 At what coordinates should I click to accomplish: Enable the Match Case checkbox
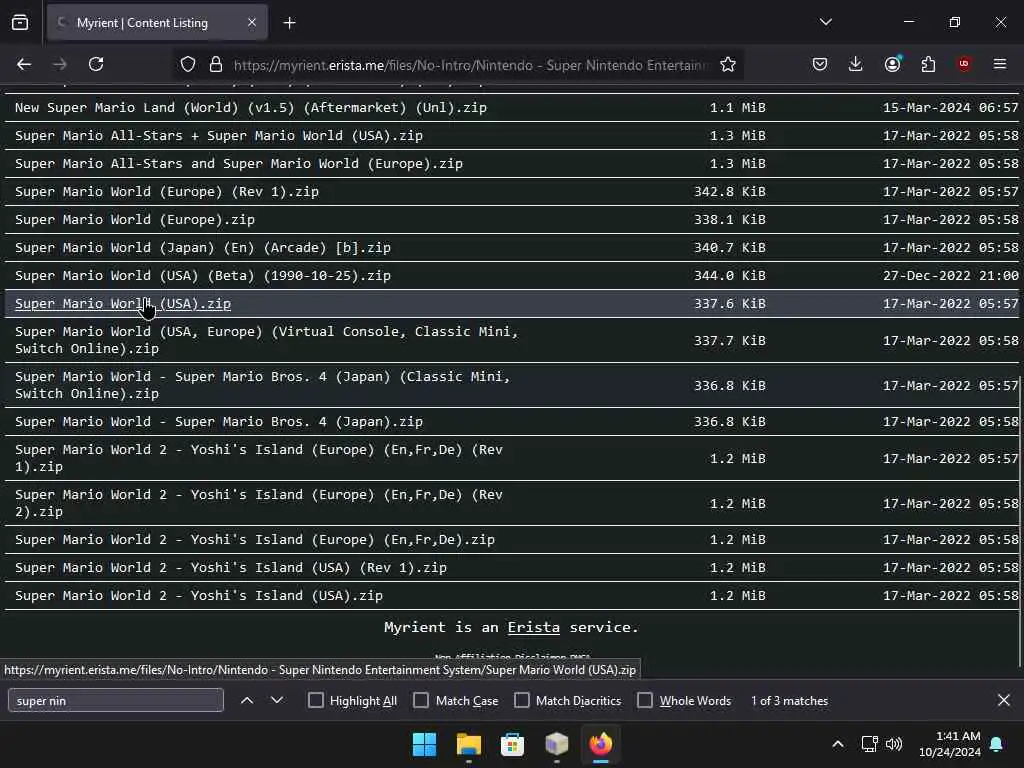(x=421, y=701)
